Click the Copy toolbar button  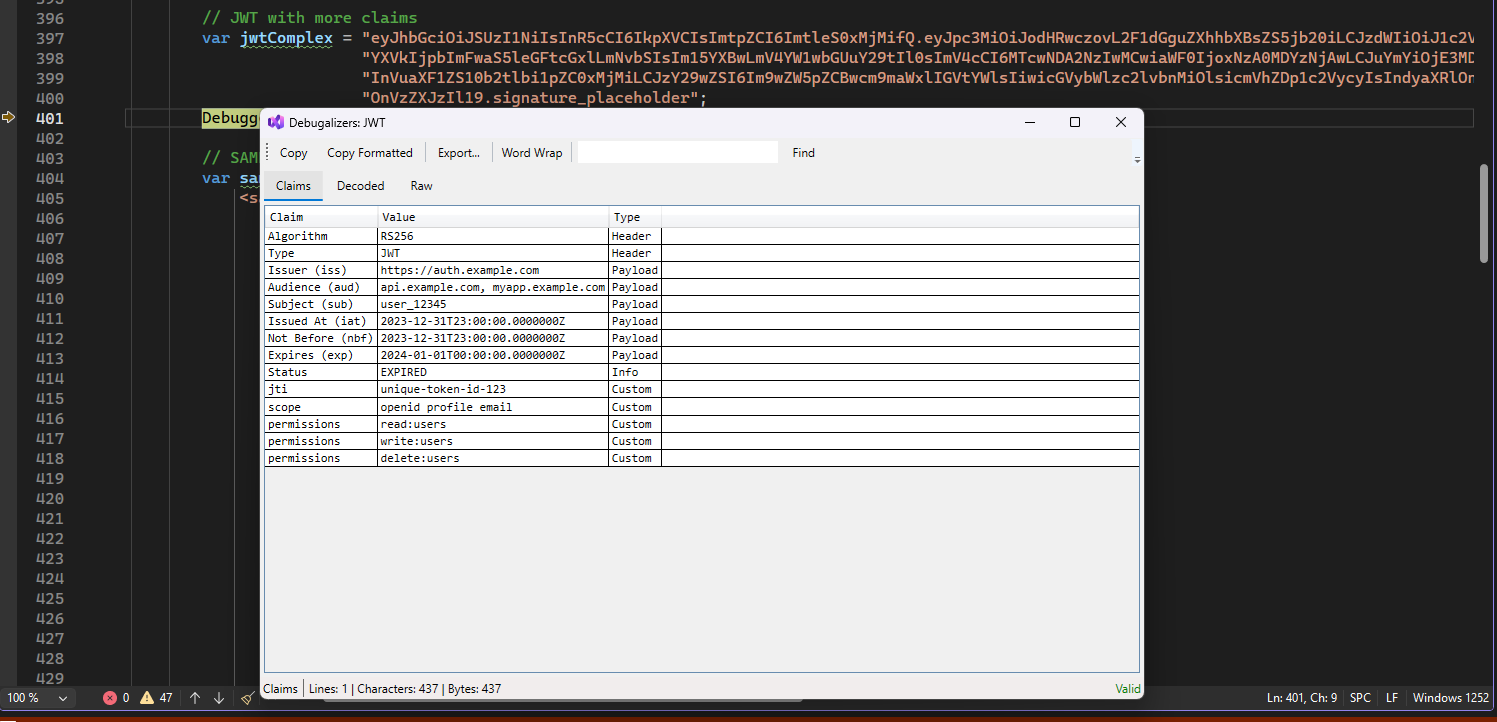click(293, 153)
